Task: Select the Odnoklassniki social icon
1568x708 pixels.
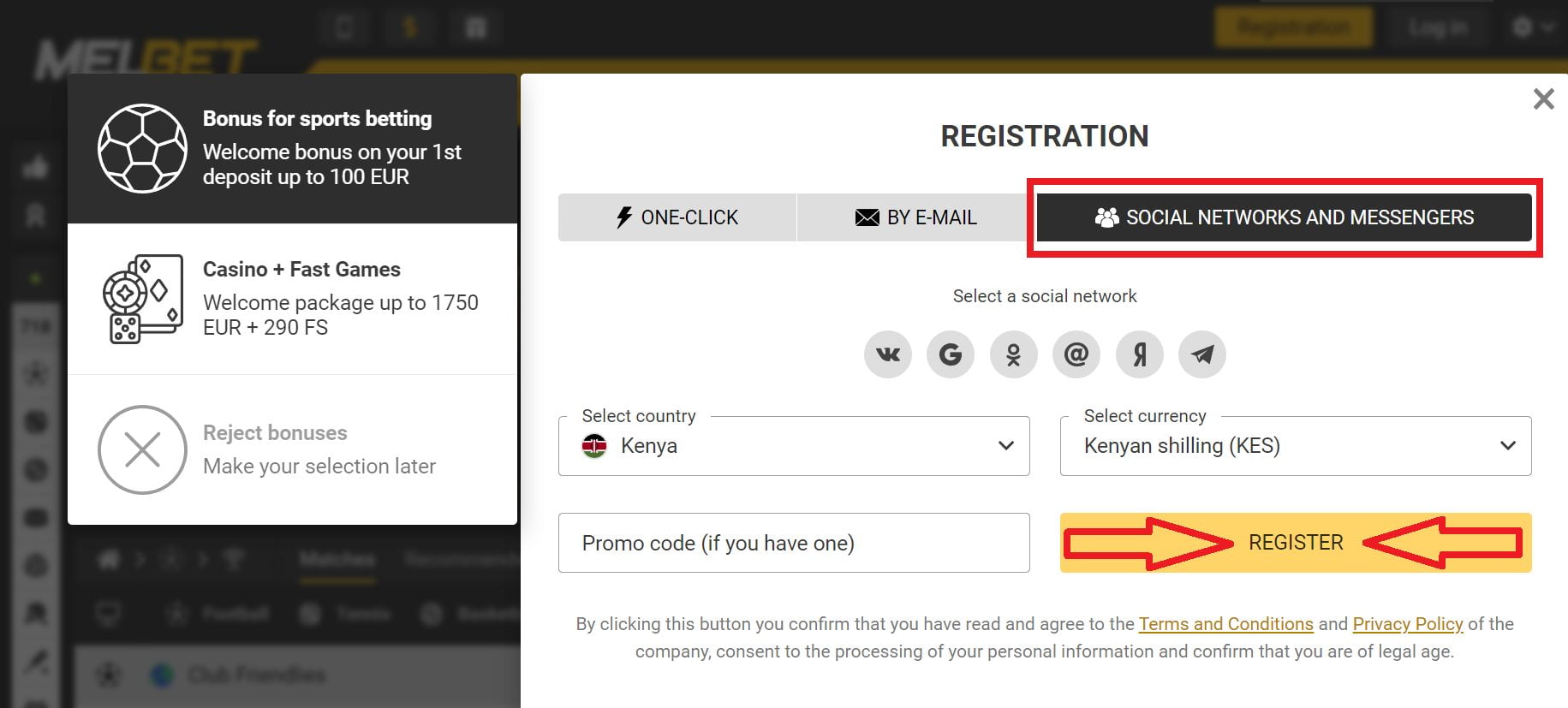Action: coord(1013,354)
